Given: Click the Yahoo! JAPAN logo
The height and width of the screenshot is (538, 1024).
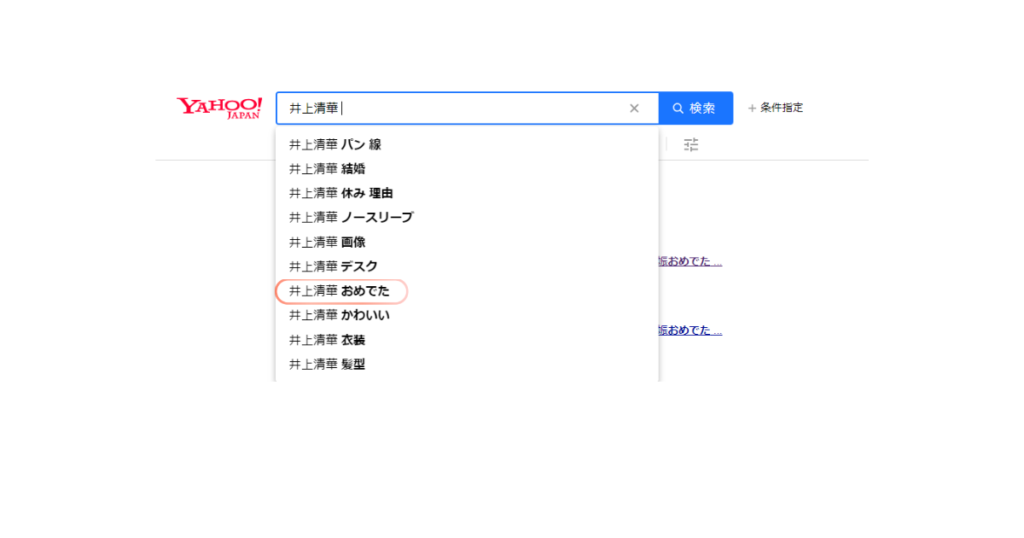Looking at the screenshot, I should click(219, 107).
